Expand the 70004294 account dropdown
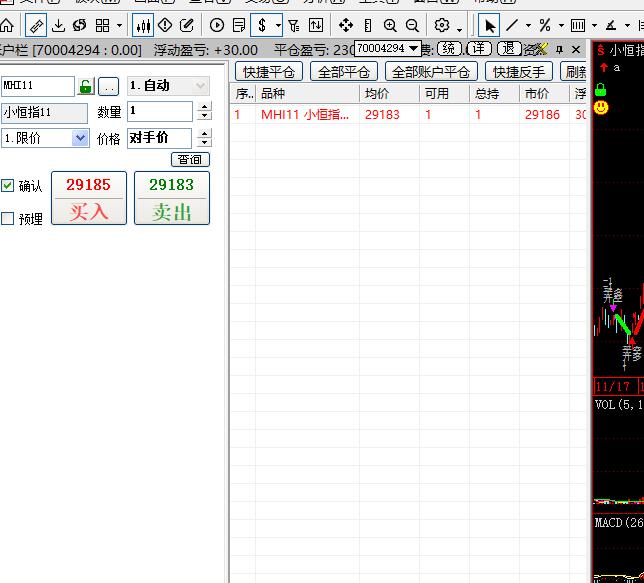Viewport: 644px width, 583px height. (388, 48)
